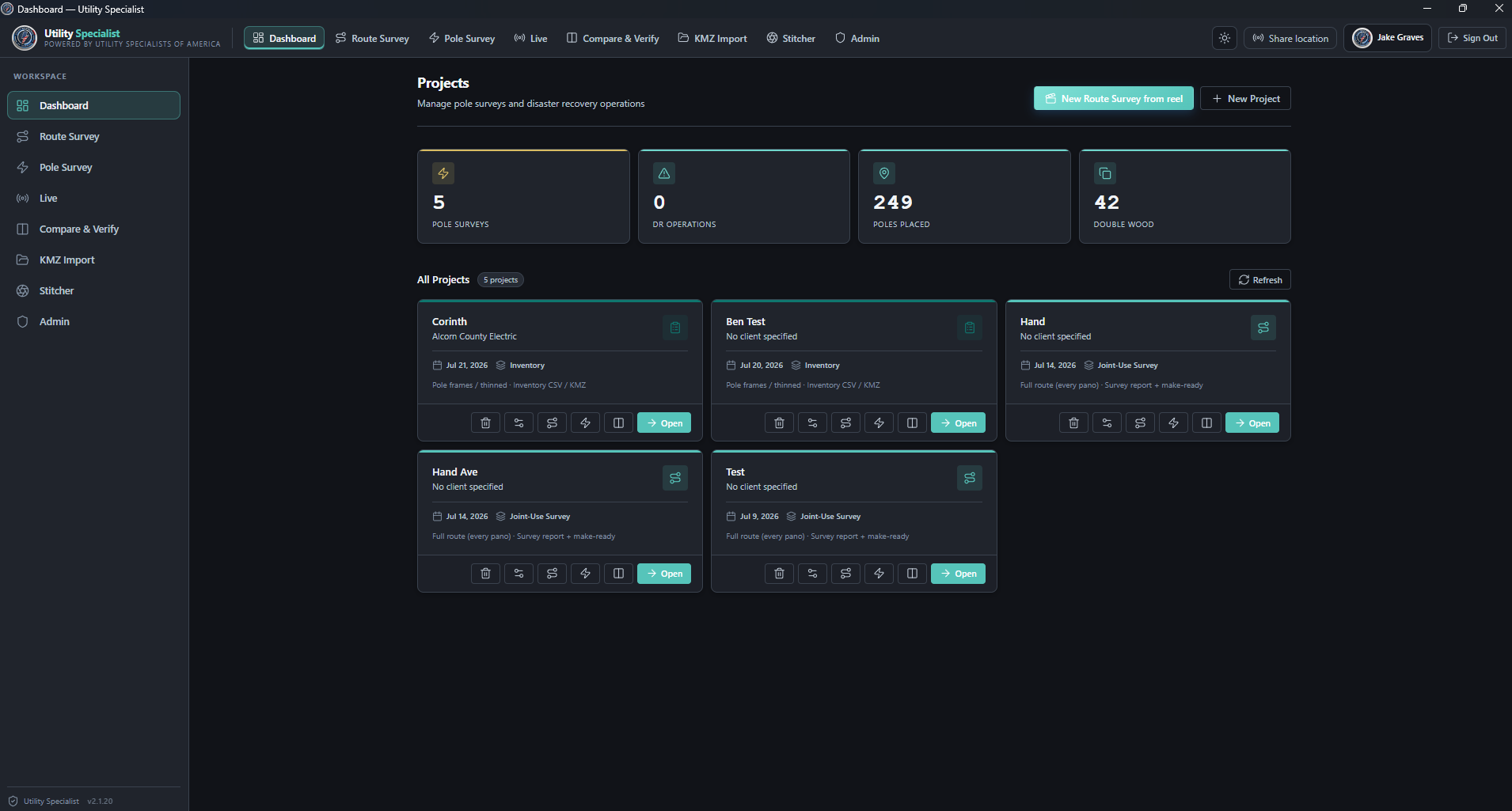The image size is (1512, 811).
Task: Open the Ben Test project
Action: coord(958,423)
